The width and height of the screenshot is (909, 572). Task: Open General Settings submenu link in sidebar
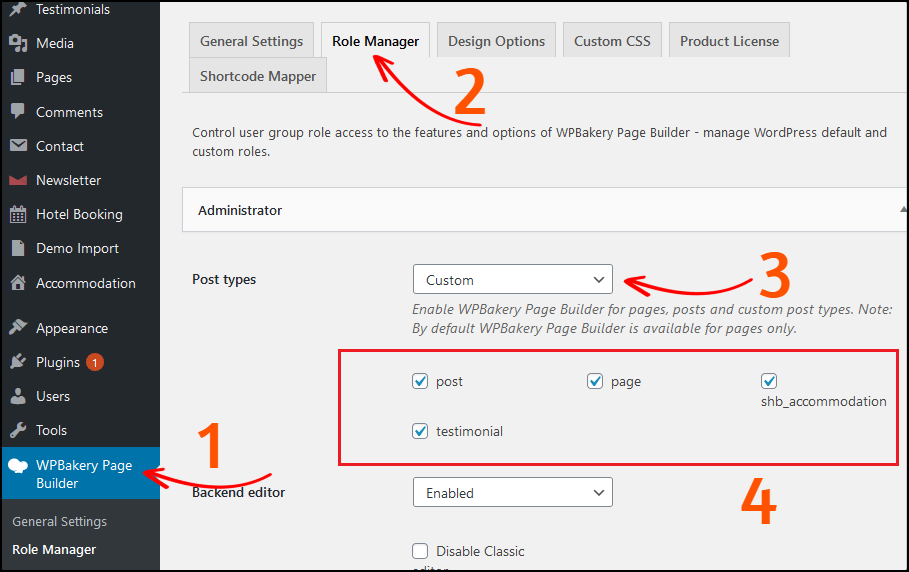tap(60, 521)
